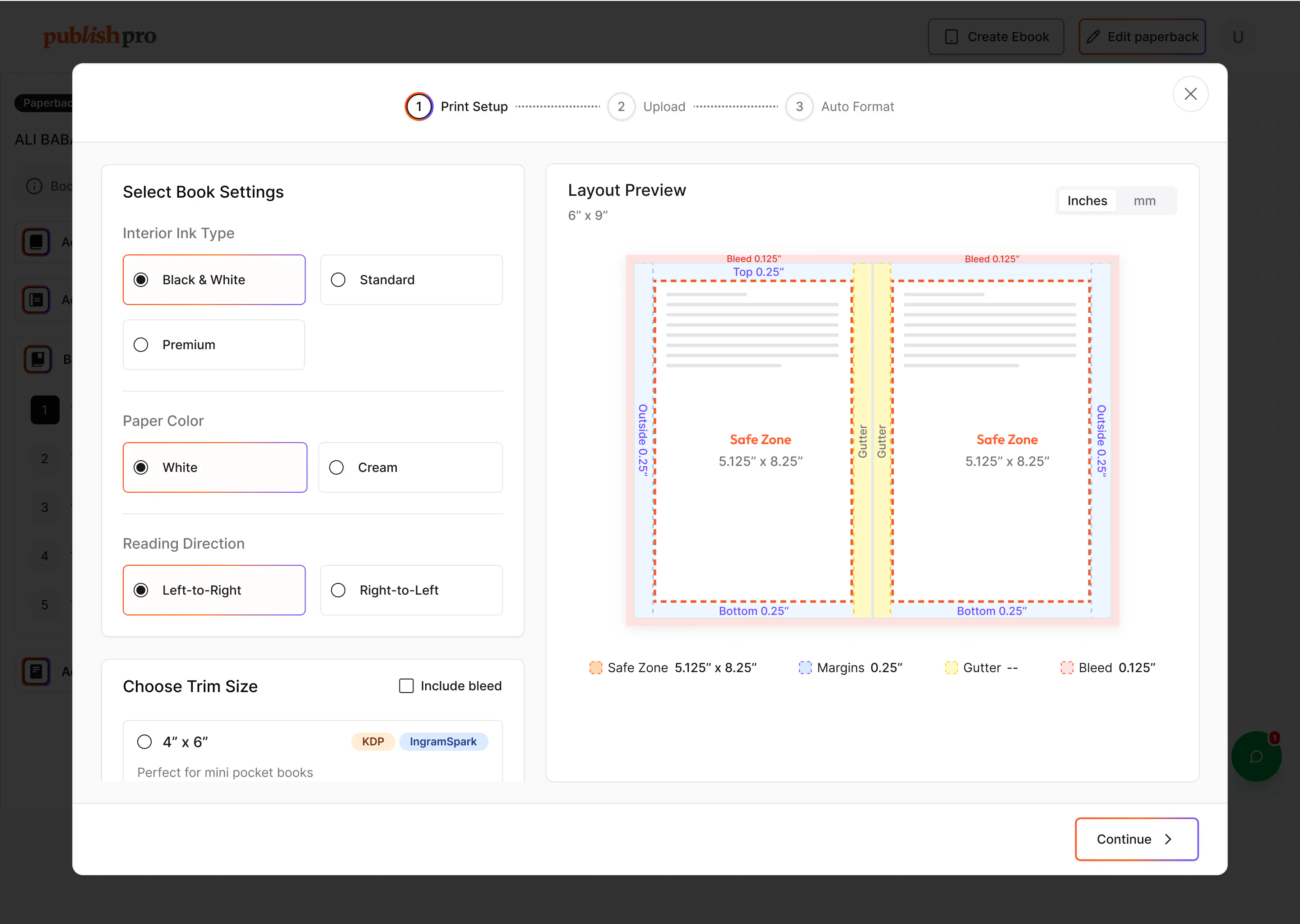Select chapter 1 in background sidebar
The height and width of the screenshot is (924, 1300).
(x=45, y=410)
